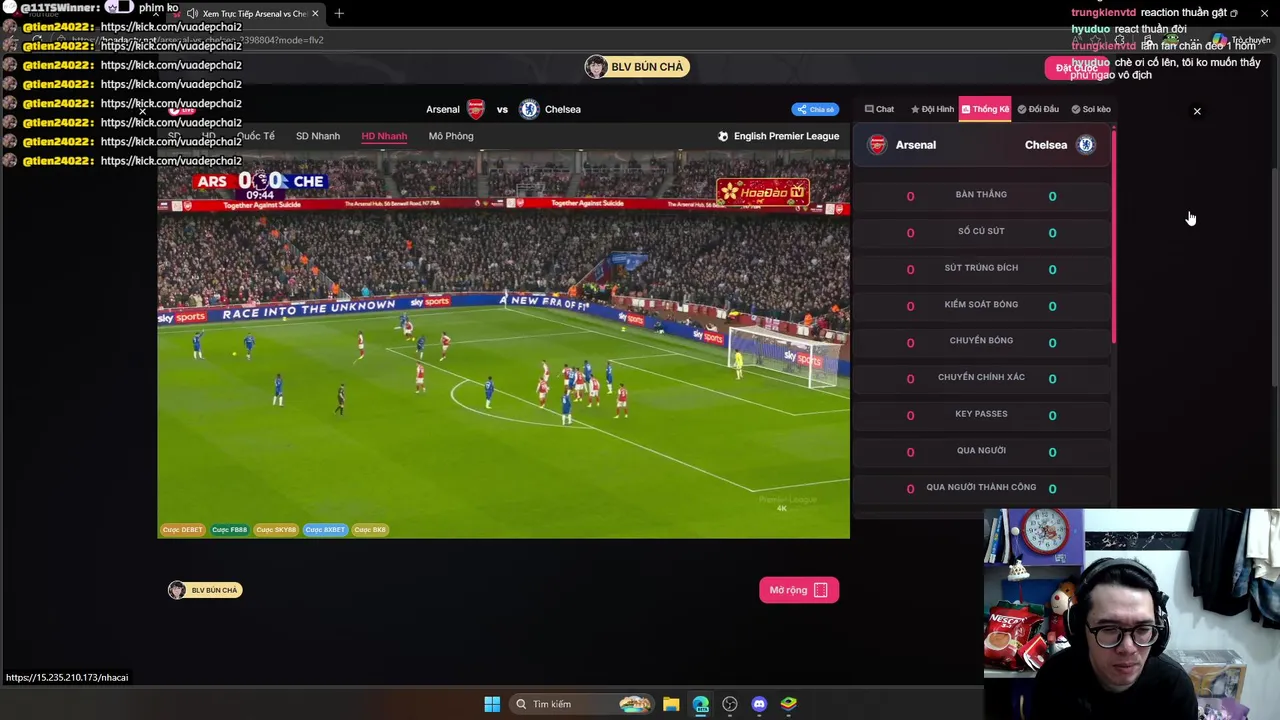
Task: Open OBS Studio from taskbar
Action: point(730,704)
